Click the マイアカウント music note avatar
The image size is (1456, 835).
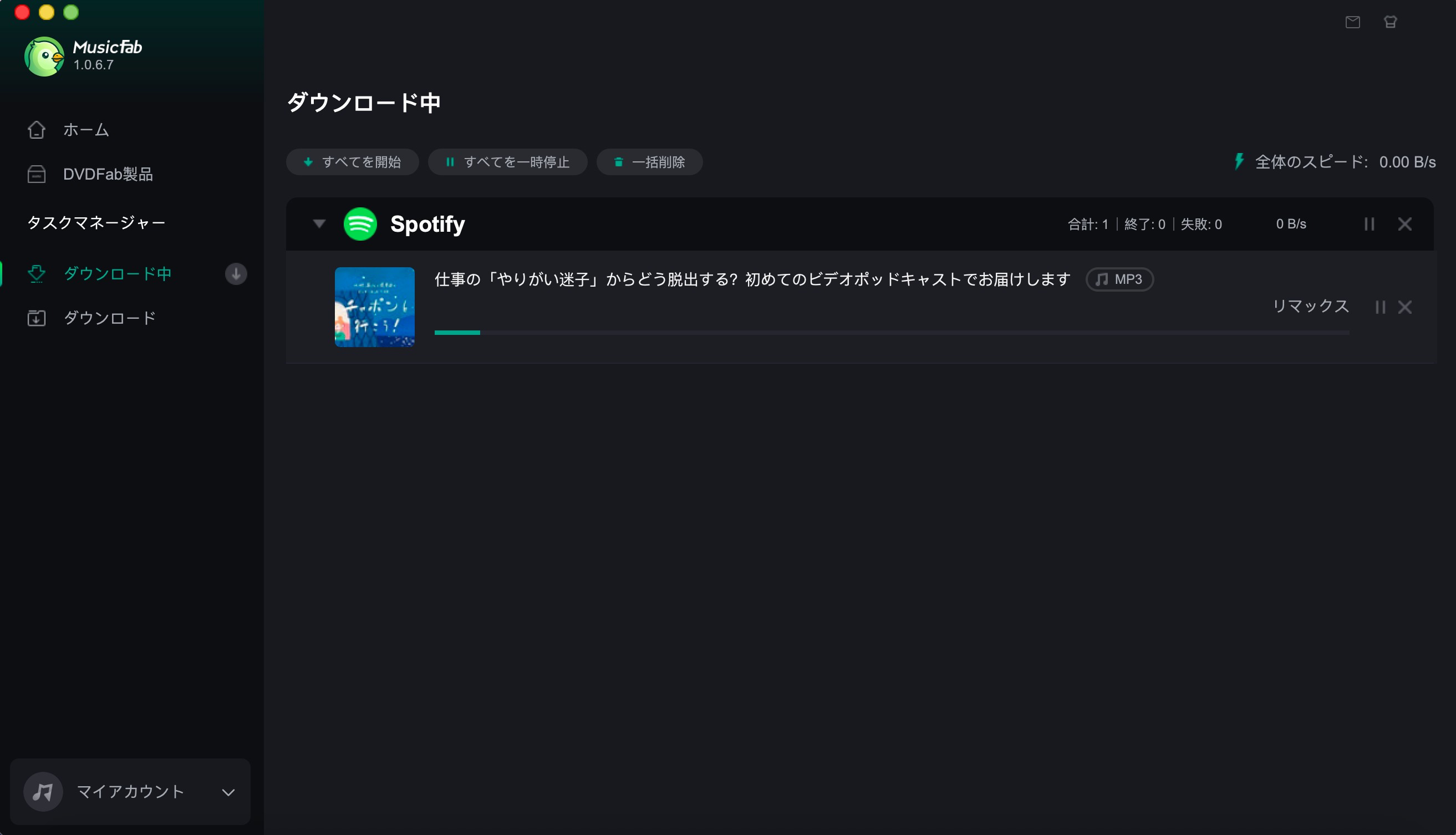pyautogui.click(x=43, y=792)
